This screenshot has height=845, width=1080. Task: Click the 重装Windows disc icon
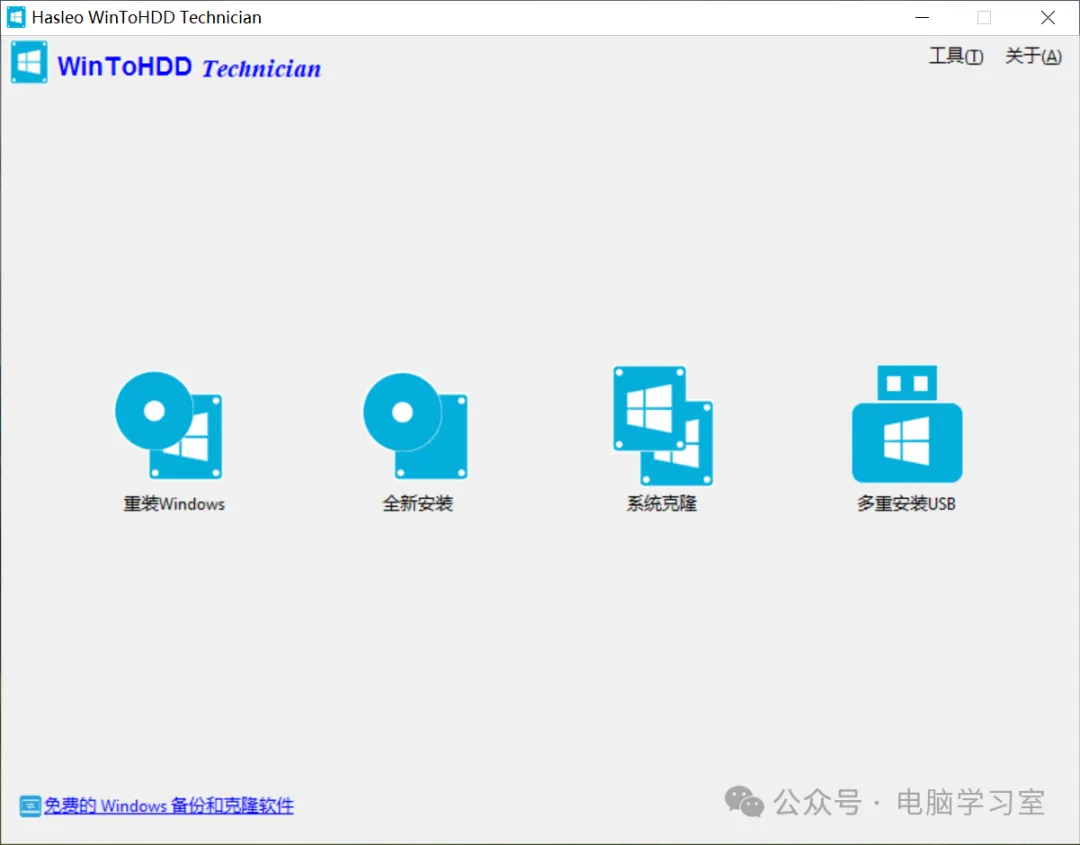tap(169, 426)
